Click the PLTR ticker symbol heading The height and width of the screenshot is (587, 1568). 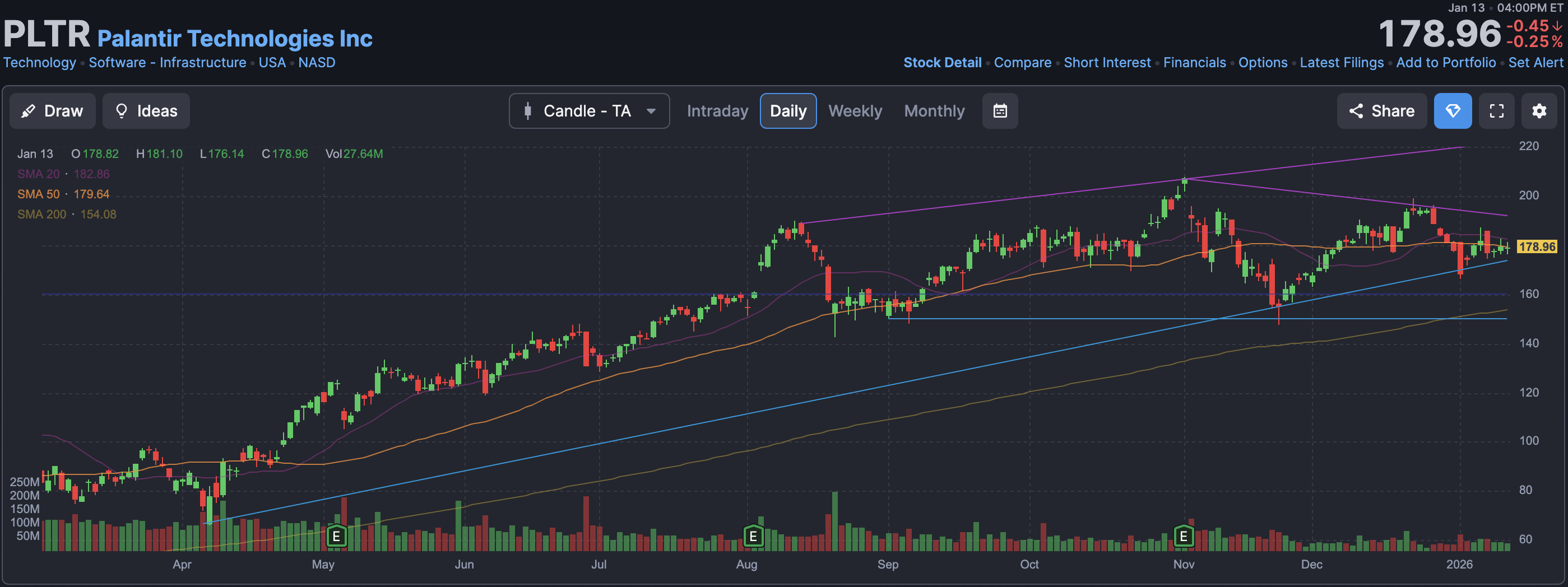47,34
